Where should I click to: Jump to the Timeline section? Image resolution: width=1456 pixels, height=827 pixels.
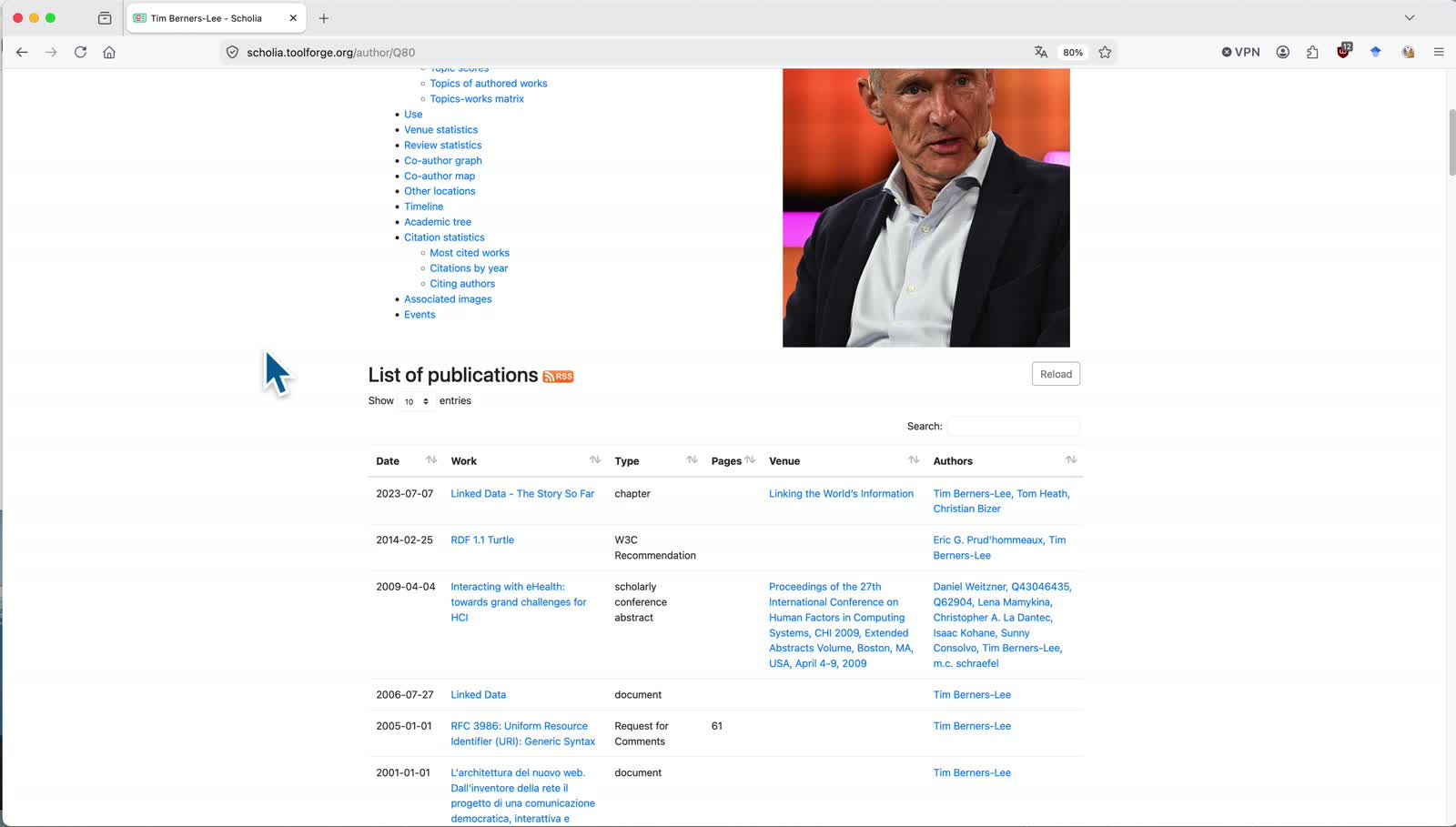pos(424,207)
